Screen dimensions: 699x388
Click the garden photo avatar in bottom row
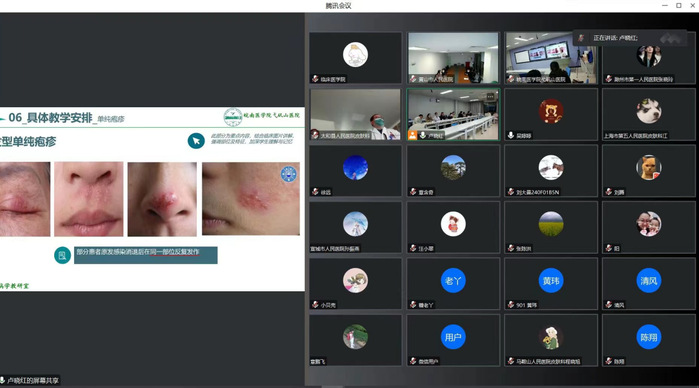355,337
